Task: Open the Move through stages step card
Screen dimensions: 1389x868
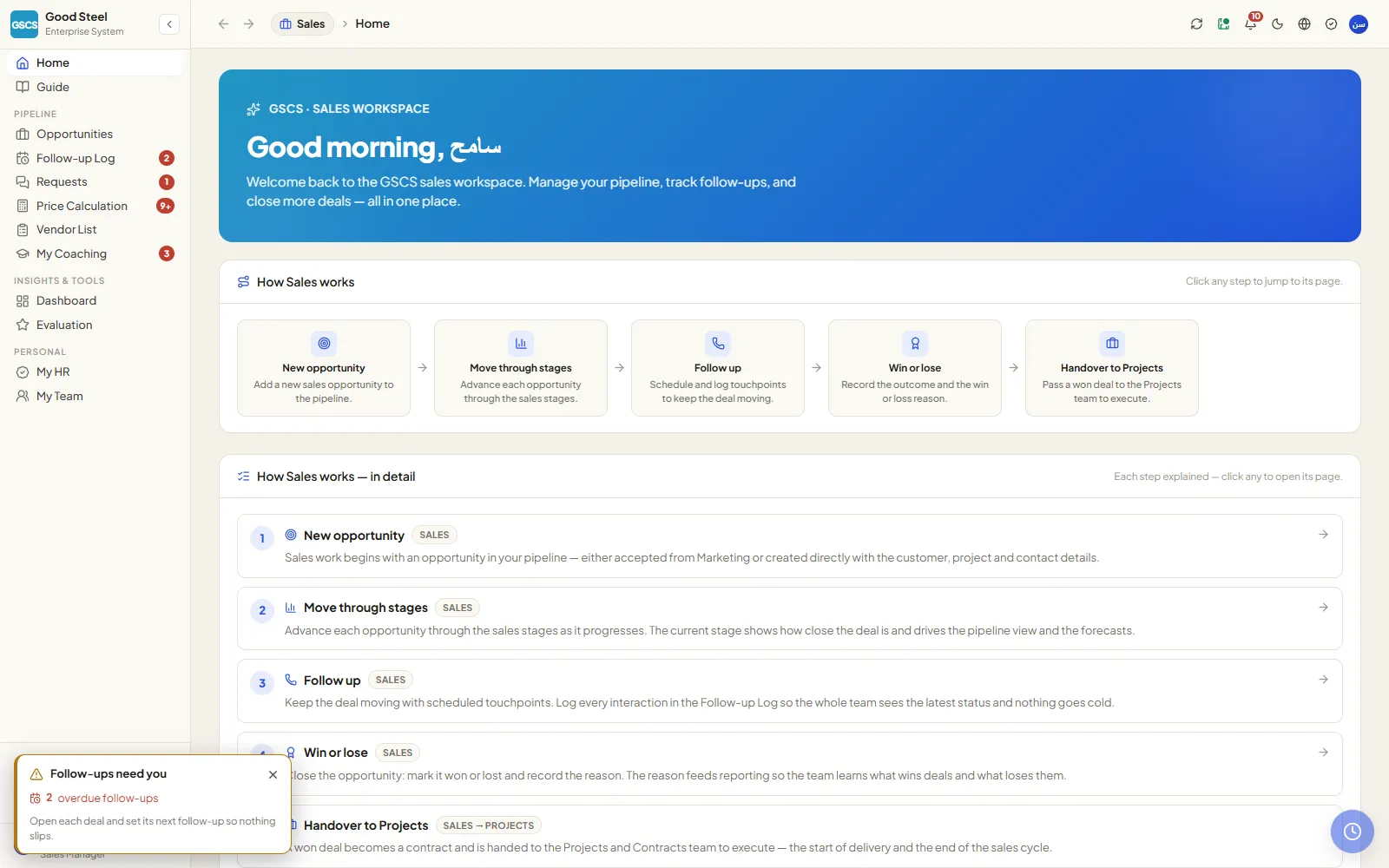Action: [x=521, y=368]
